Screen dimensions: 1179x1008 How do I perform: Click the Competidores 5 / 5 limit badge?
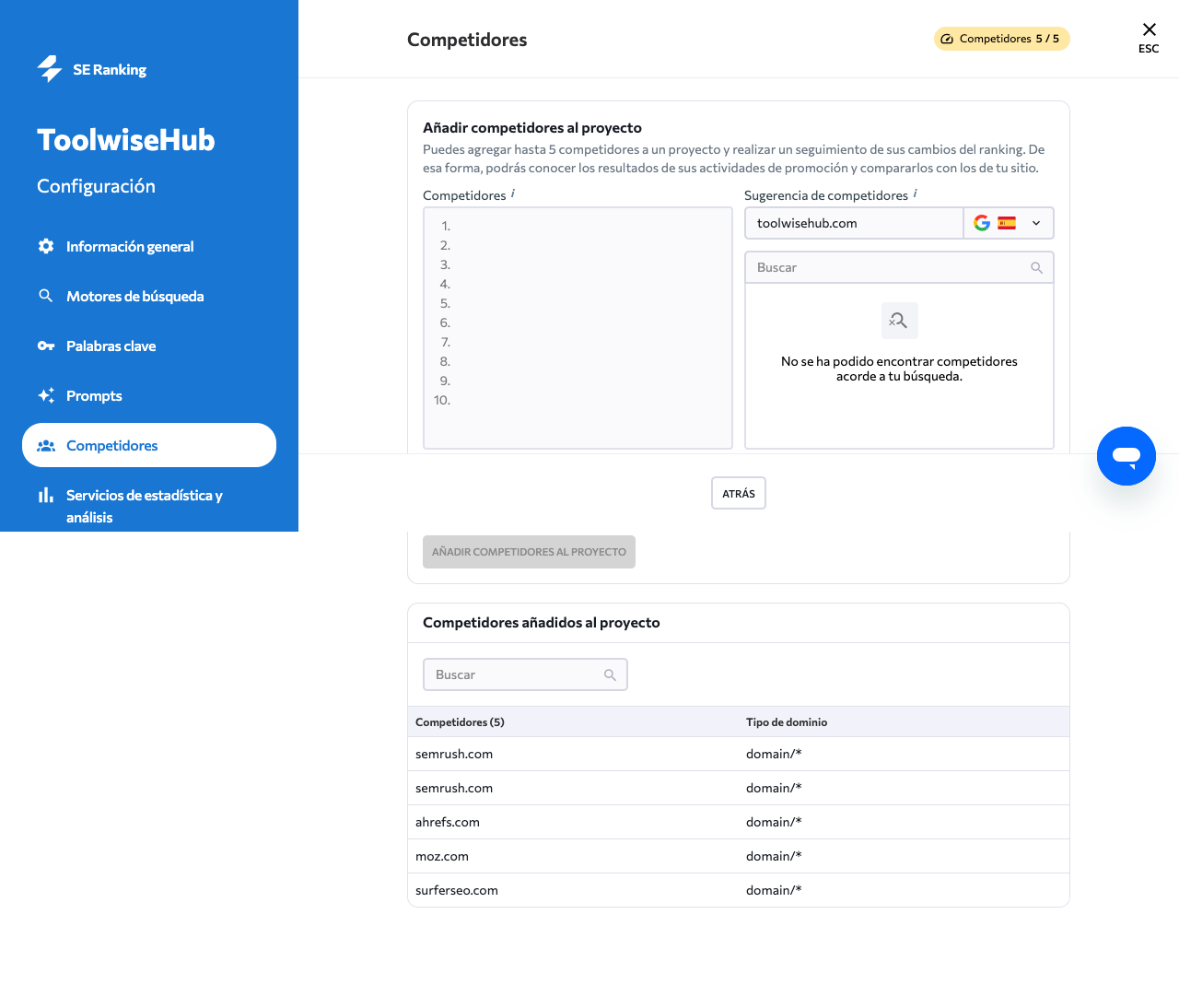[1002, 39]
